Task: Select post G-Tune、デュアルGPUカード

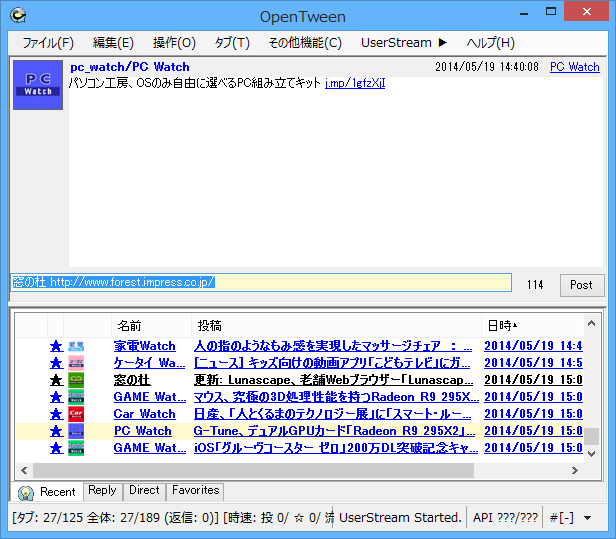Action: pyautogui.click(x=334, y=431)
